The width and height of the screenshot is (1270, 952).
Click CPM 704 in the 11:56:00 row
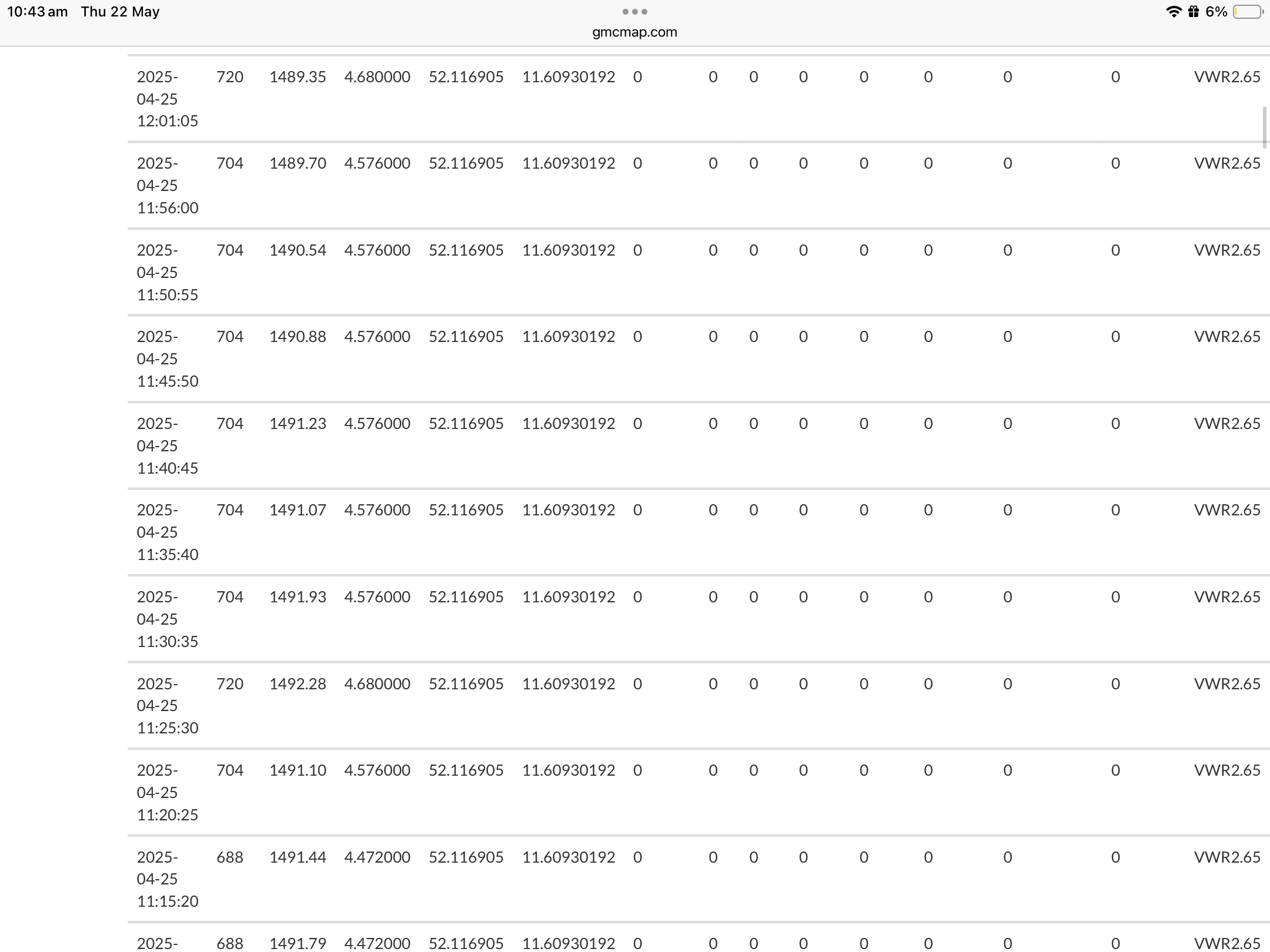230,163
